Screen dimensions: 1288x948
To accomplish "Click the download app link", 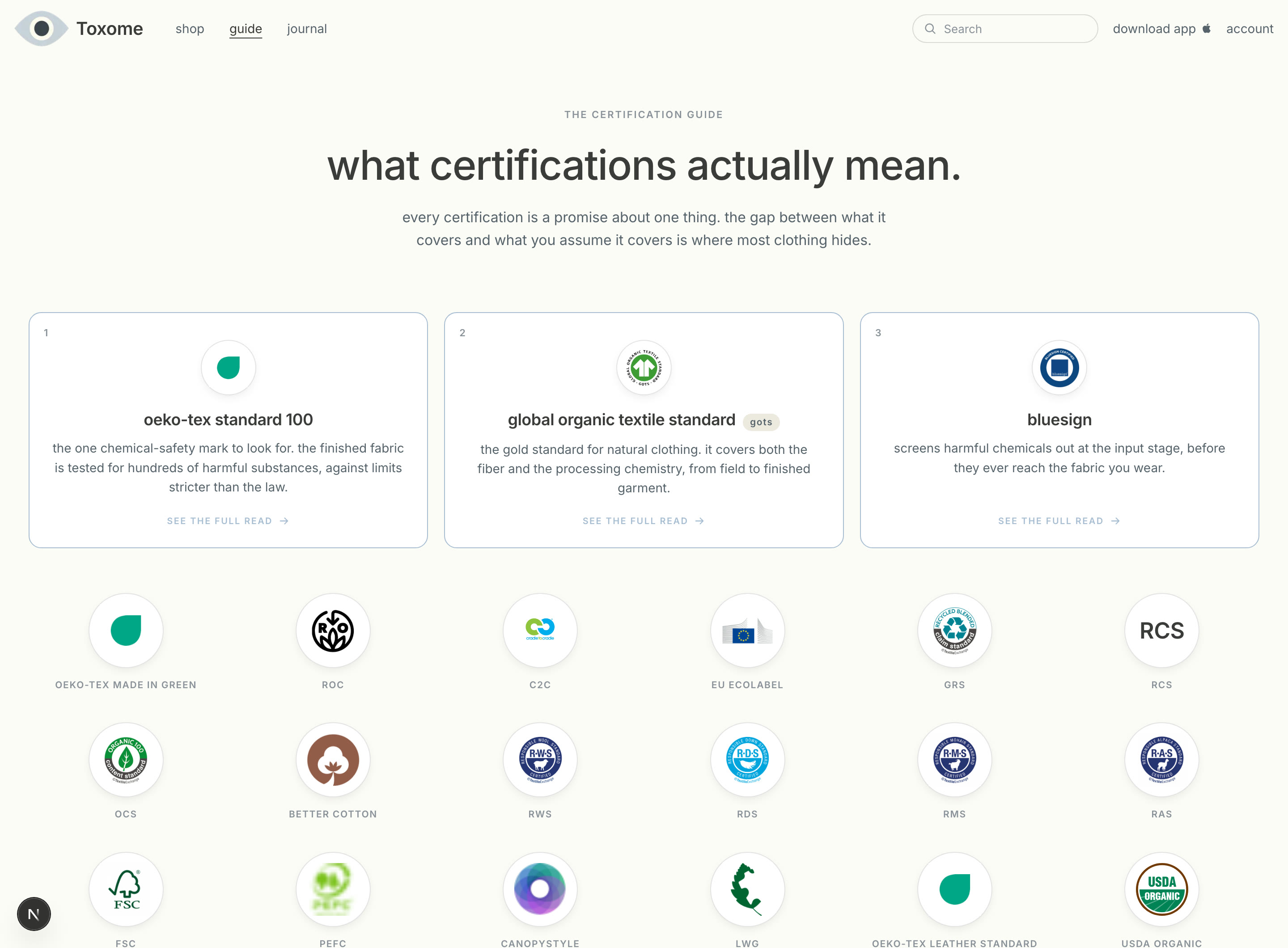I will (1162, 29).
